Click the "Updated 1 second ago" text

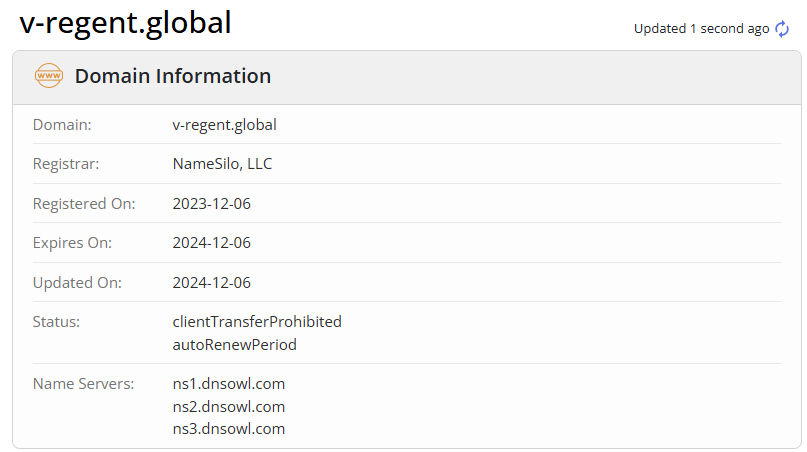pos(701,29)
